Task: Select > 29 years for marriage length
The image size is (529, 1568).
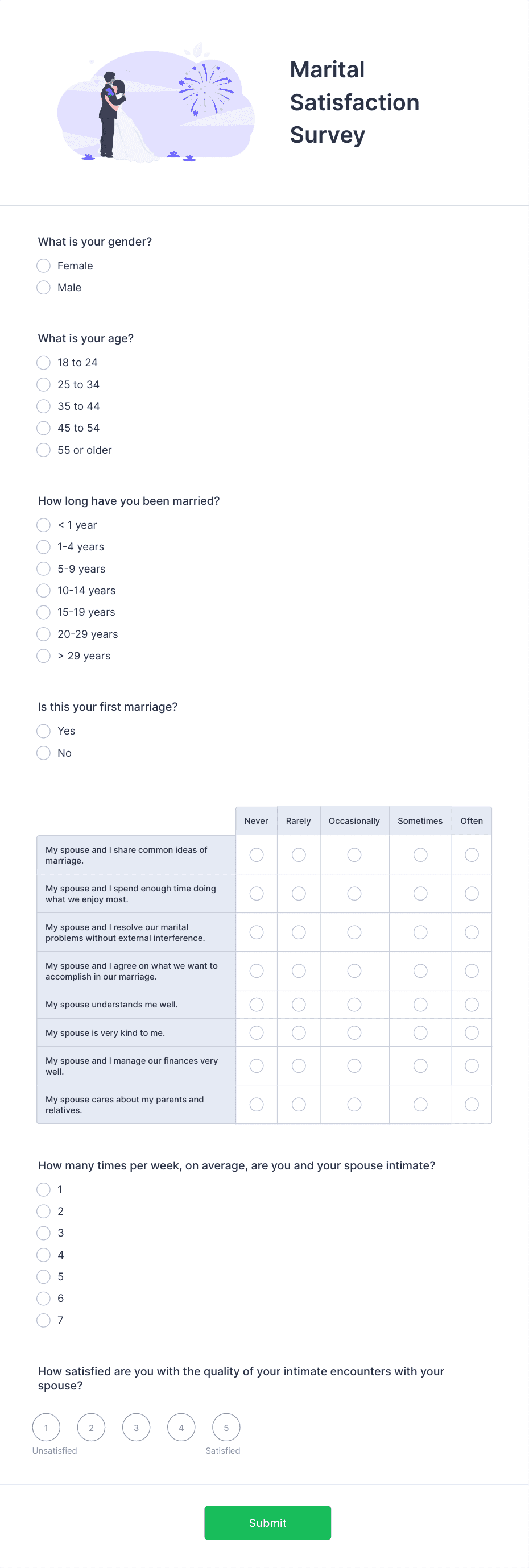Action: coord(43,656)
